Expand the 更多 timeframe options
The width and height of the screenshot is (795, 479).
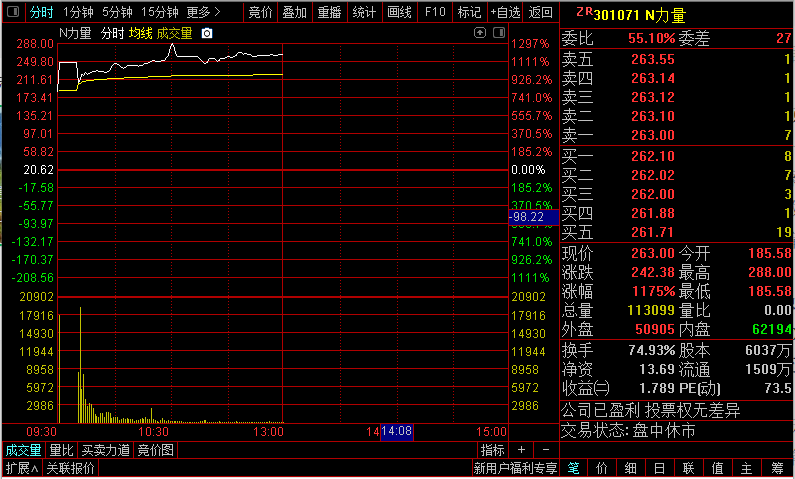tap(204, 12)
